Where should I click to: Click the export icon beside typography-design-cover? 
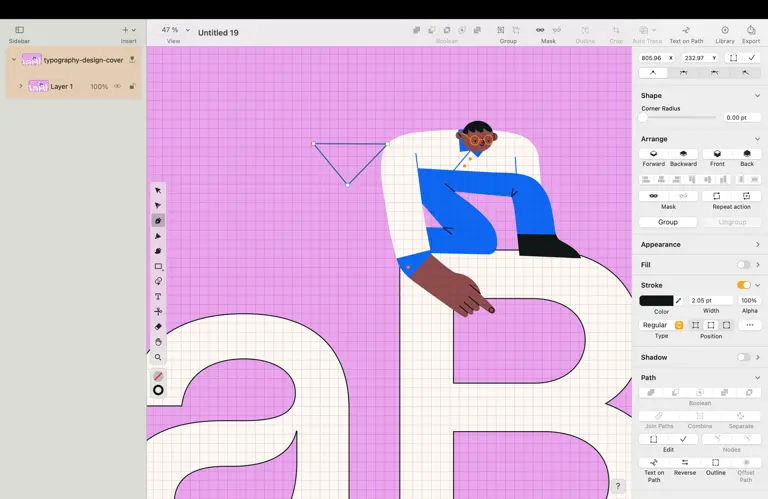(132, 60)
